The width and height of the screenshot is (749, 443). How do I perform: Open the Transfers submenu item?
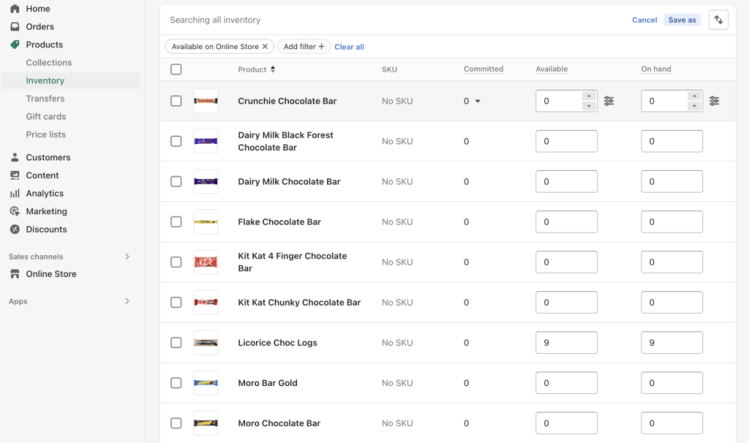[45, 99]
